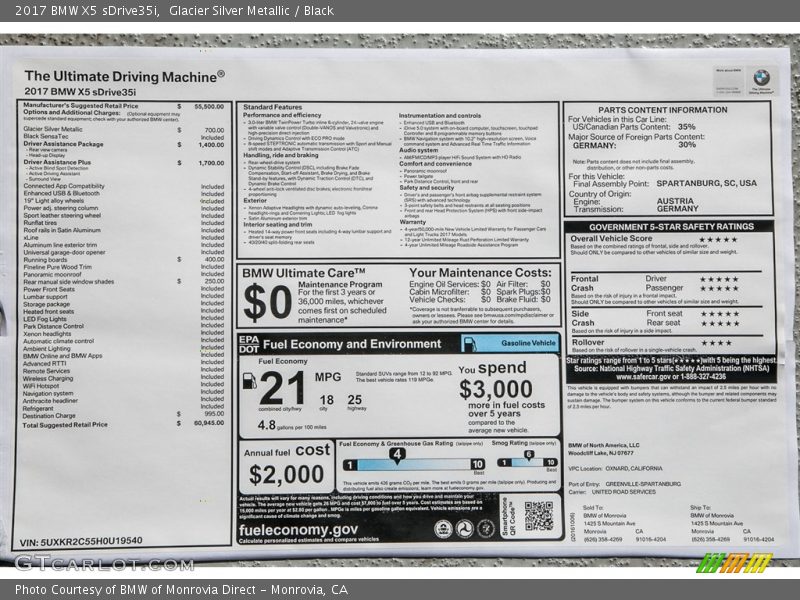Click the 21 combined MPG figure

tap(282, 389)
